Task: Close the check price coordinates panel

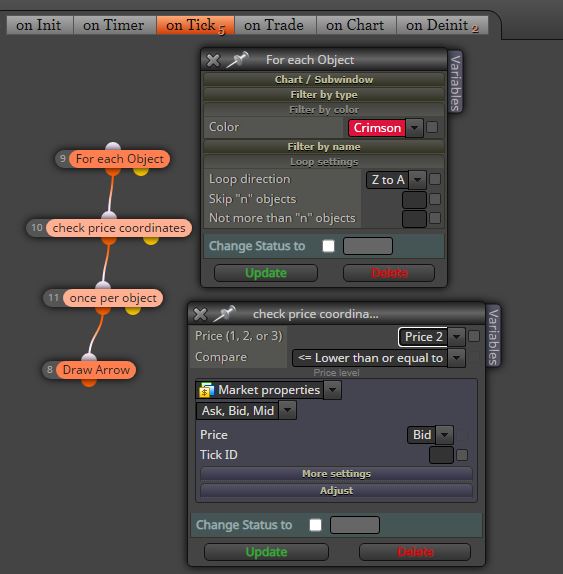Action: click(200, 314)
